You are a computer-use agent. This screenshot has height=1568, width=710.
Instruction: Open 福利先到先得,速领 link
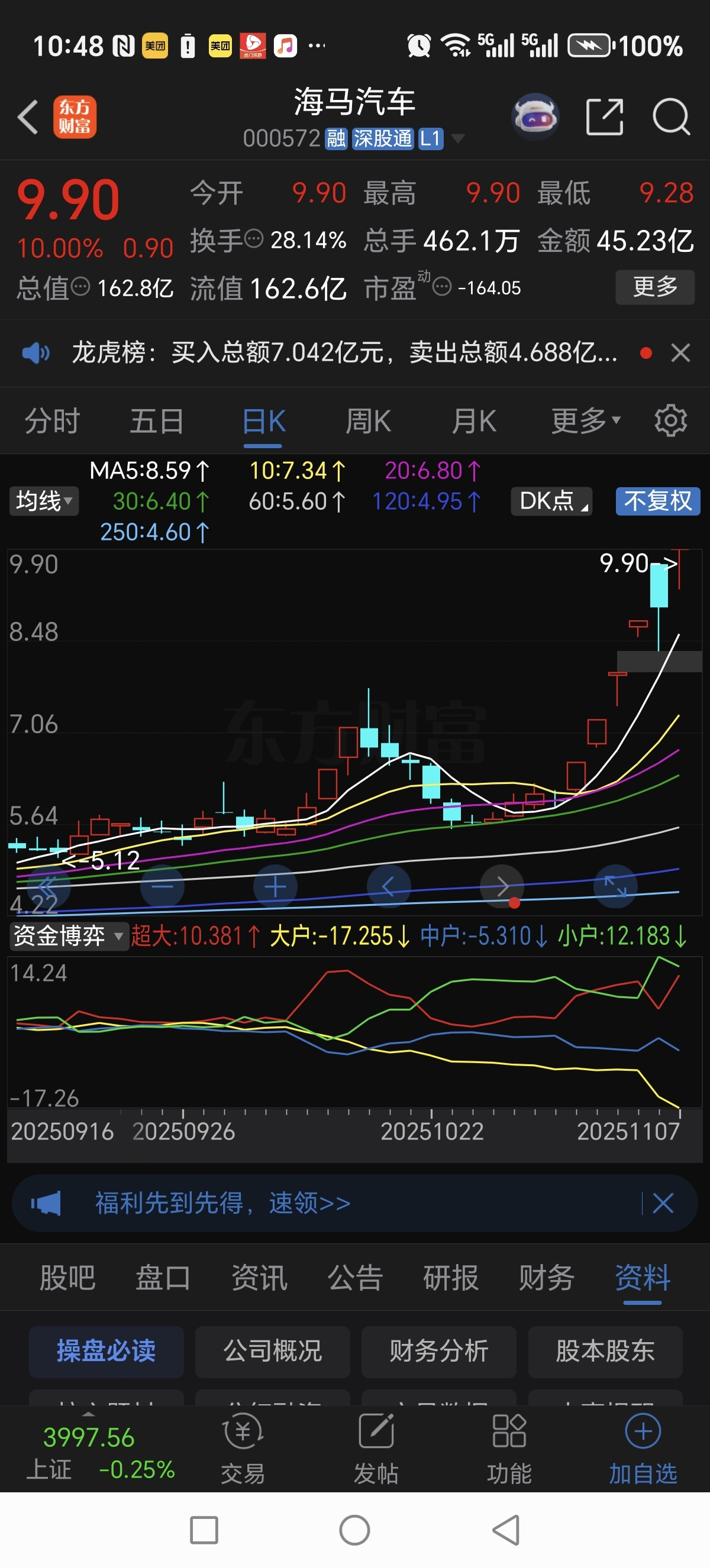tap(223, 1203)
